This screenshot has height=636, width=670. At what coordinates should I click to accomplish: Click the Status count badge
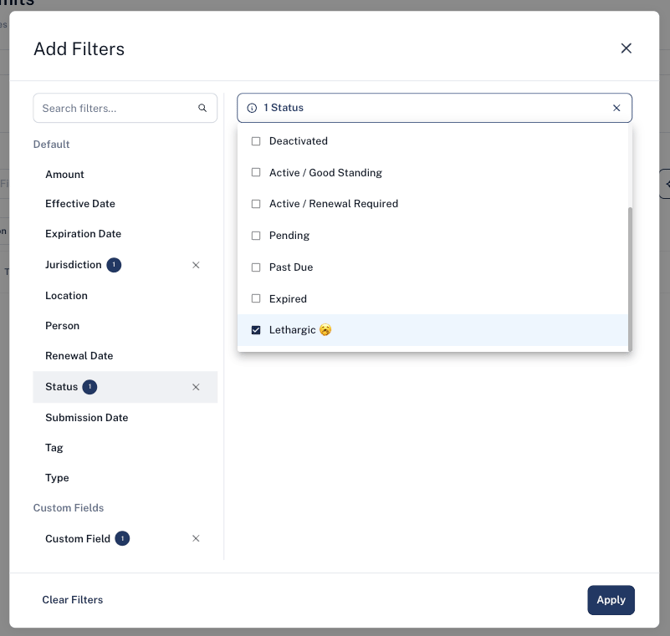click(90, 387)
